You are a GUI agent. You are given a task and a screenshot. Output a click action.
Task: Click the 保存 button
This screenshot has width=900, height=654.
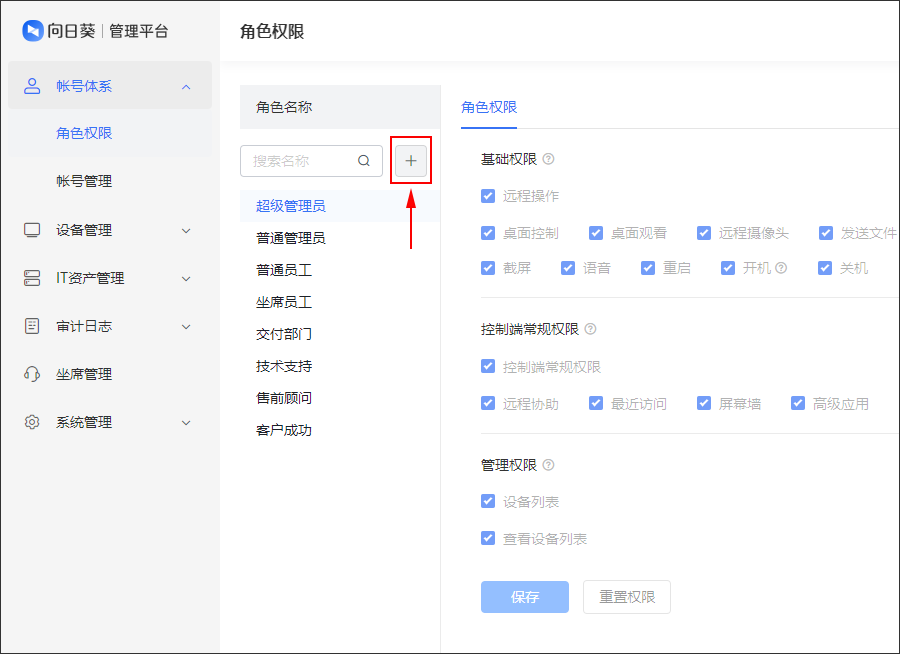tap(525, 597)
